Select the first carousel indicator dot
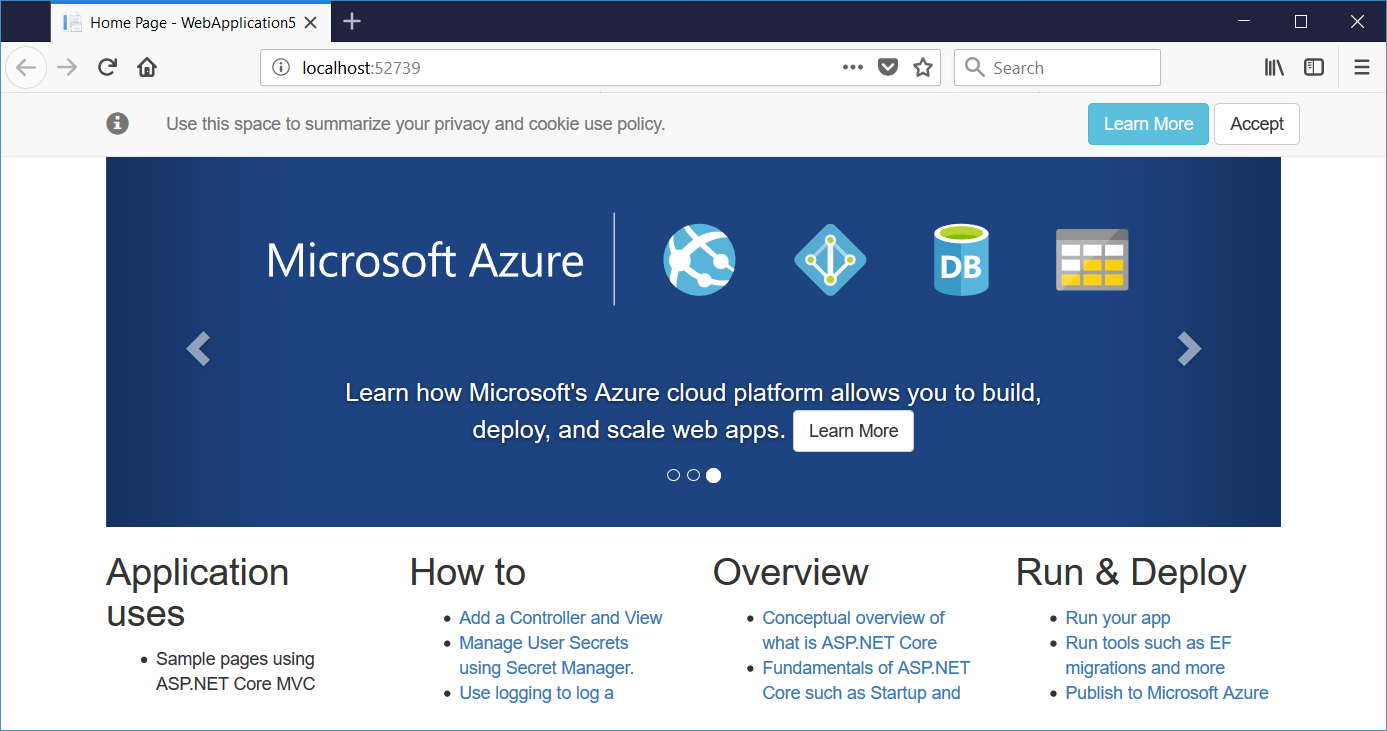 [x=674, y=475]
